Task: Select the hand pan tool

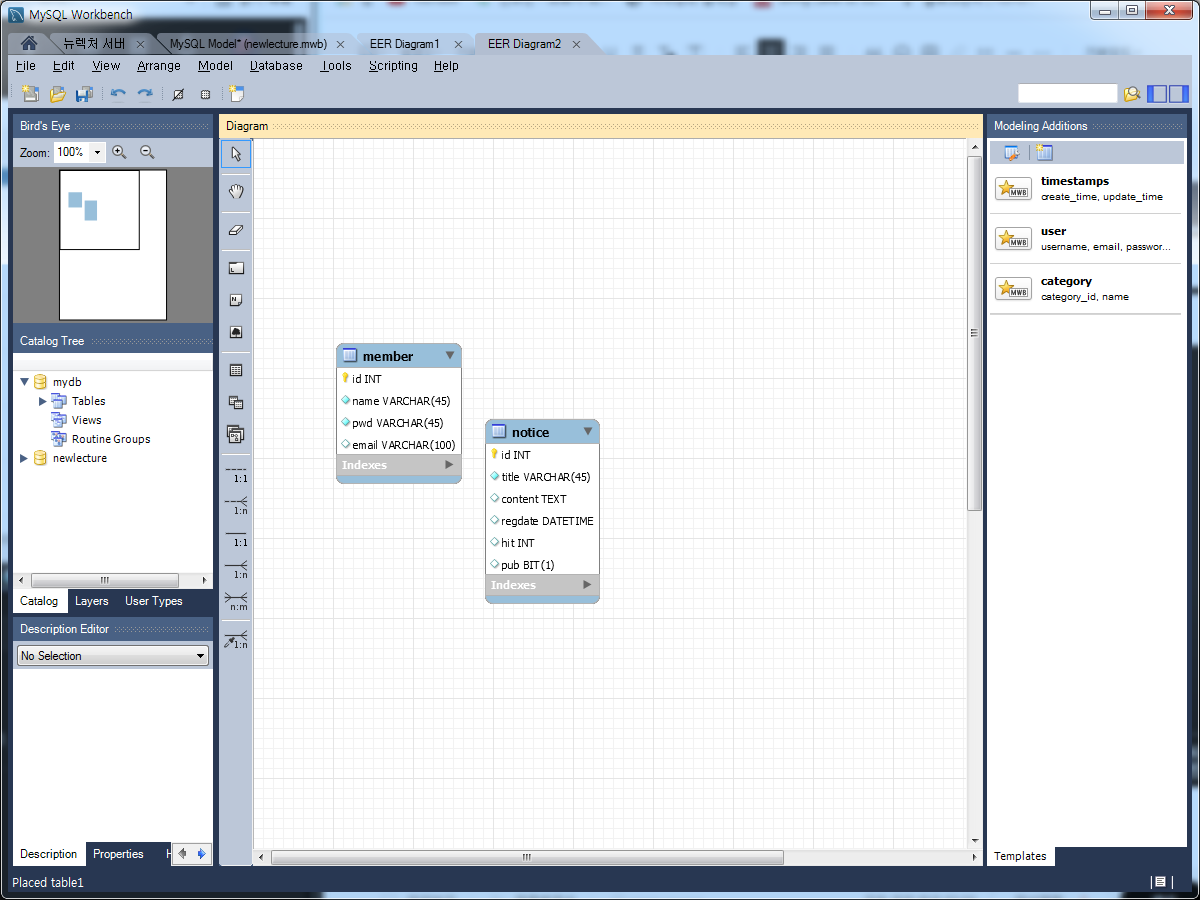Action: (x=236, y=191)
